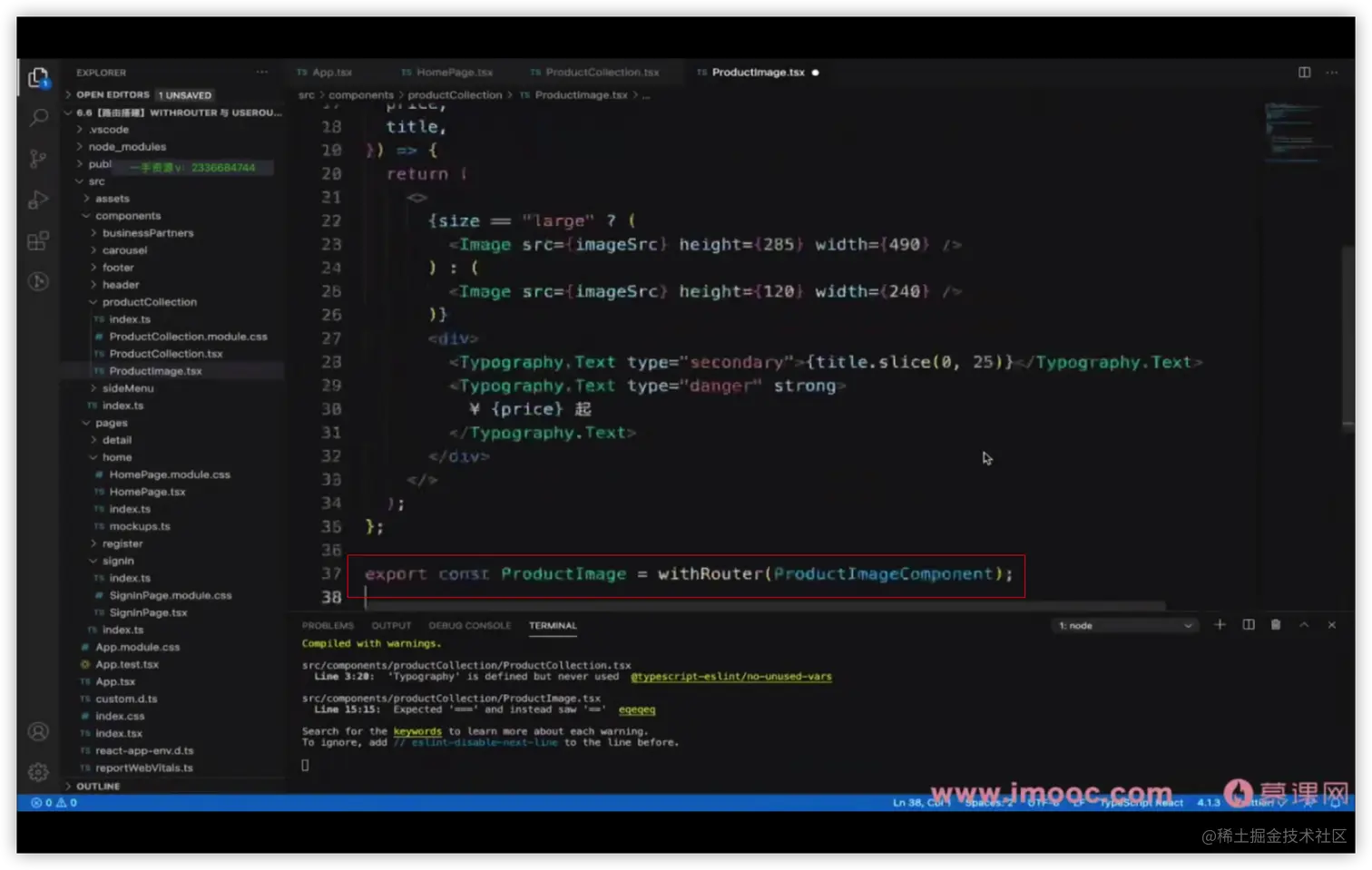
Task: Expand the OUTLINE section
Action: (x=98, y=787)
